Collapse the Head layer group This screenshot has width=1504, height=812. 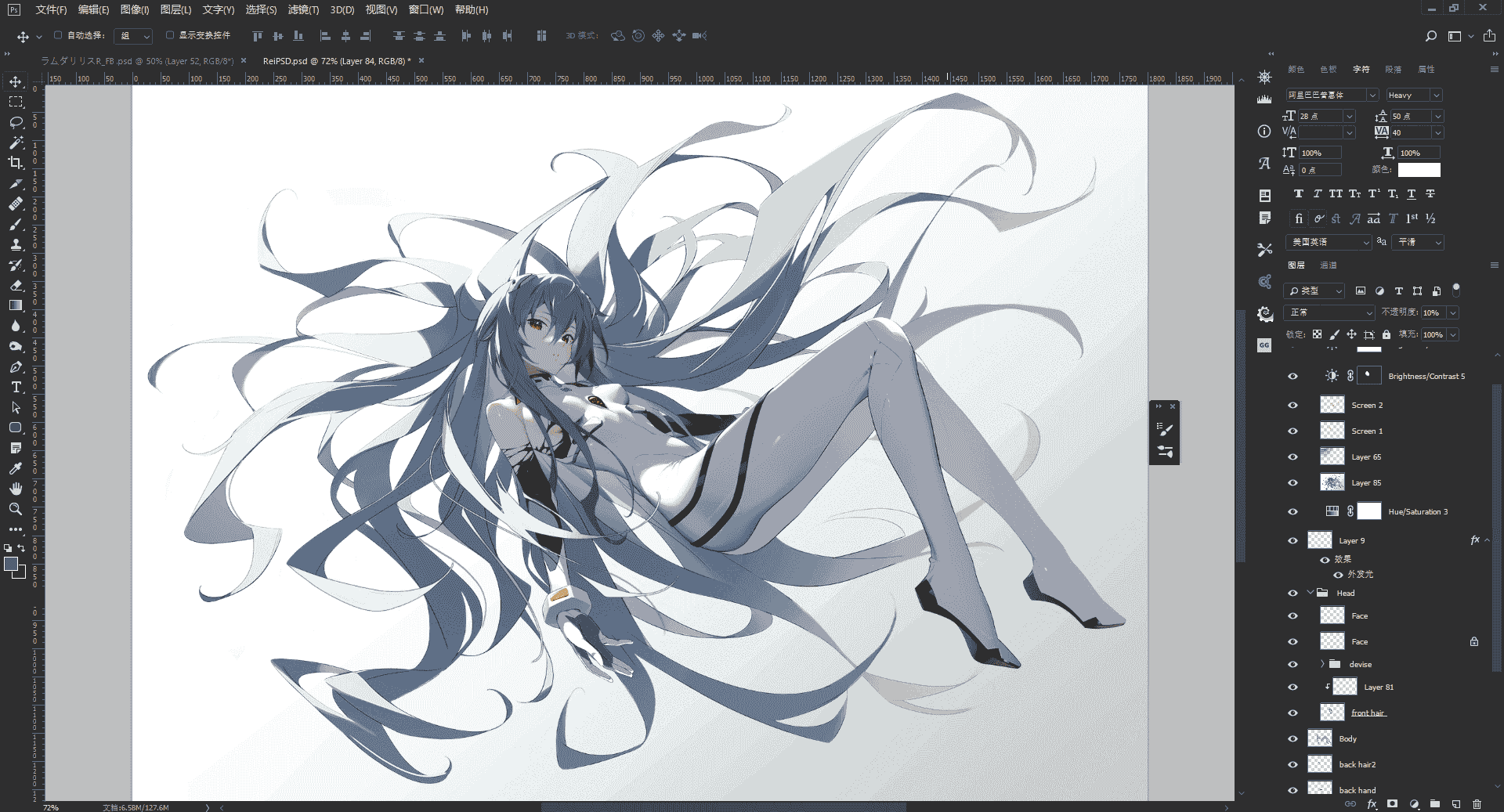1311,593
